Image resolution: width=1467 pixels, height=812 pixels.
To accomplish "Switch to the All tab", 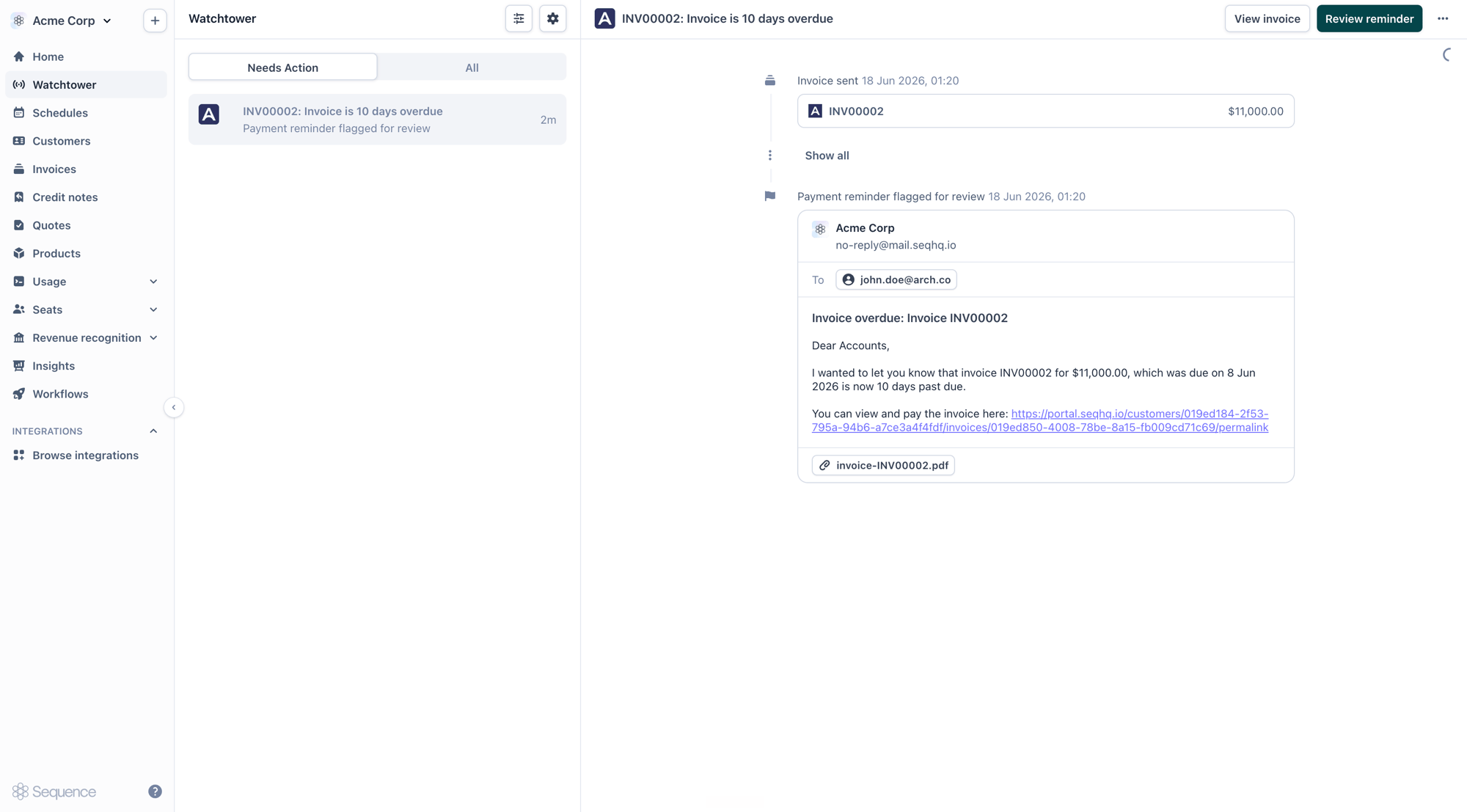I will pyautogui.click(x=472, y=67).
